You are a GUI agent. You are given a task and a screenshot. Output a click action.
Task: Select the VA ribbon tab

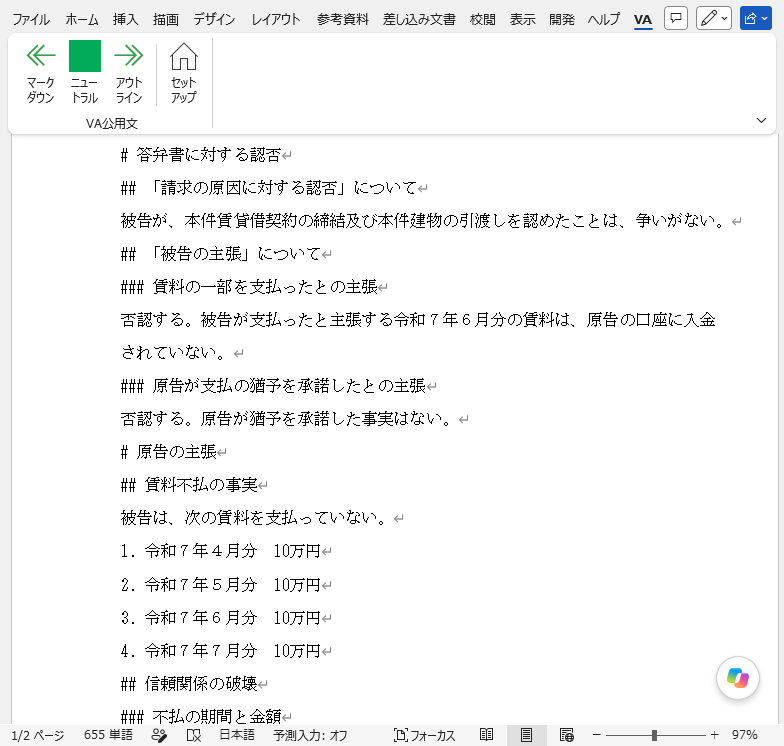tap(642, 20)
